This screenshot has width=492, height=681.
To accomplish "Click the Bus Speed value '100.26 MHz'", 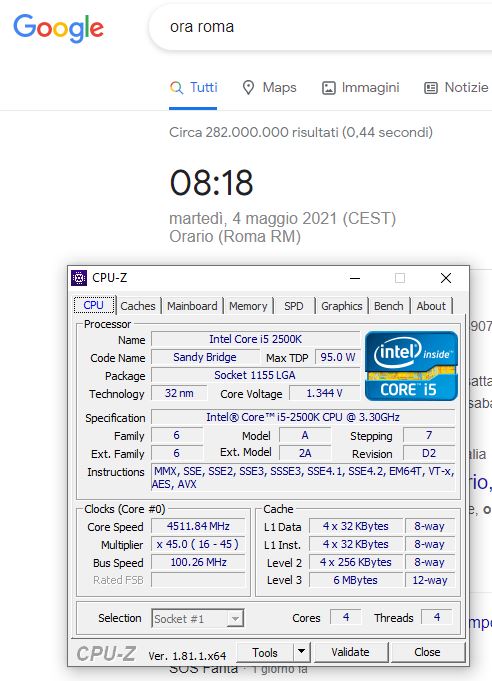I will (198, 562).
